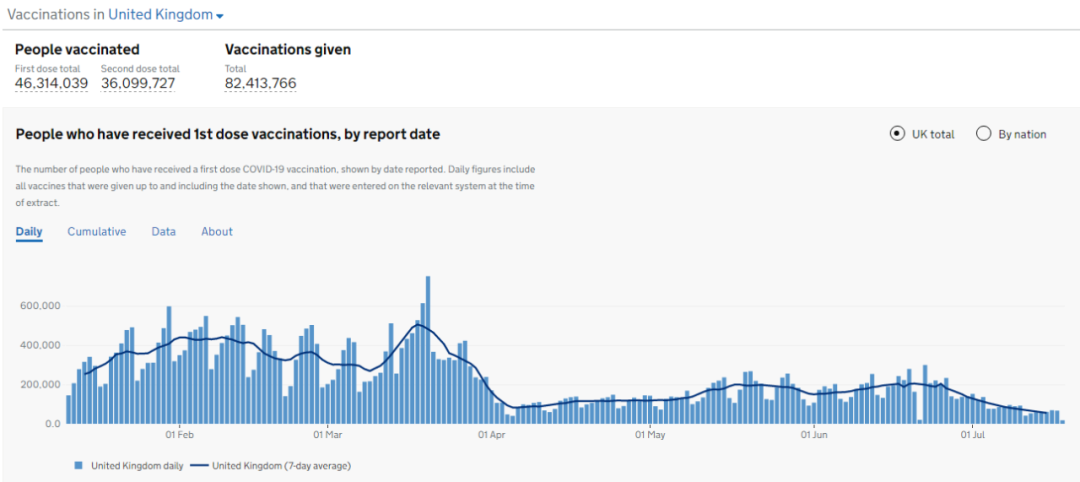Select the By nation radio button
This screenshot has width=1080, height=482.
tap(984, 134)
